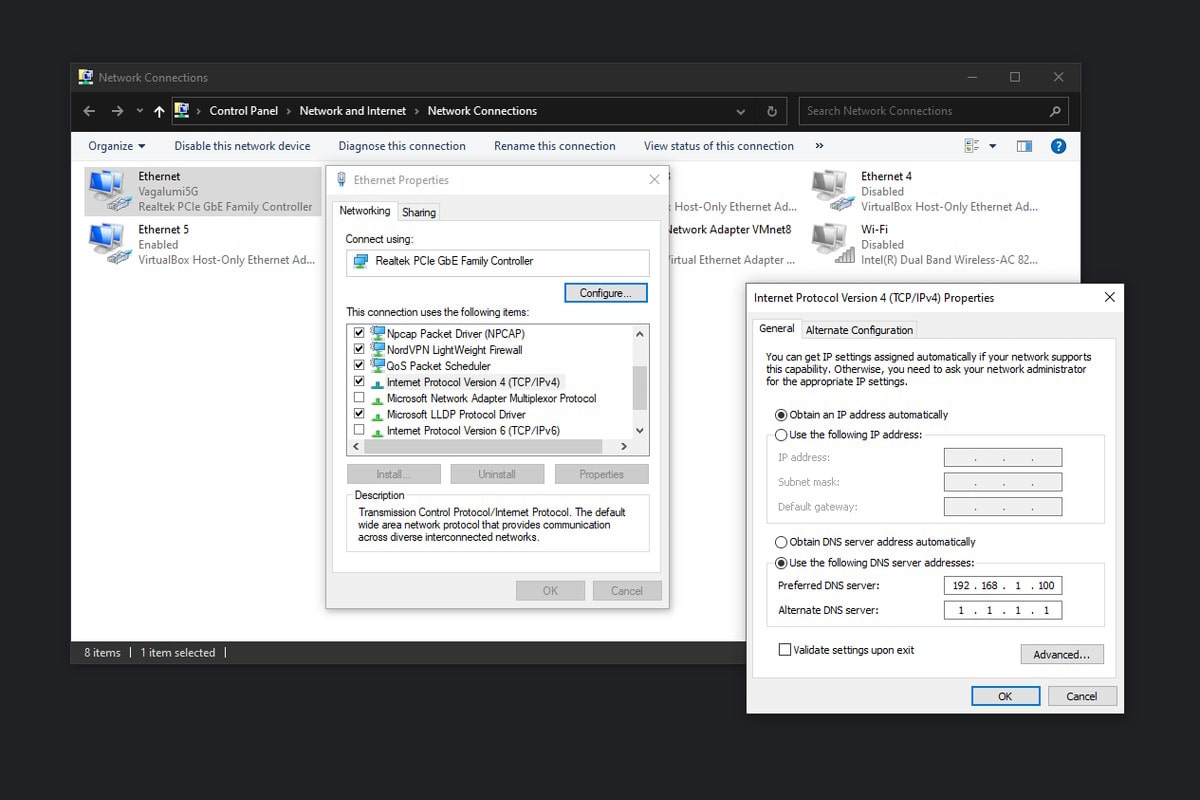The height and width of the screenshot is (800, 1200).
Task: Click the Preferred DNS server field
Action: pyautogui.click(x=1002, y=586)
